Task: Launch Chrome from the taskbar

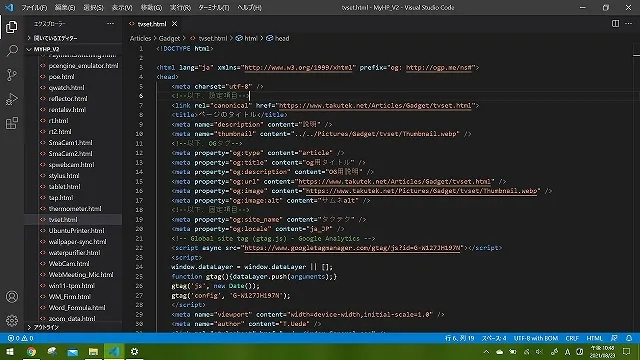Action: (x=31, y=351)
